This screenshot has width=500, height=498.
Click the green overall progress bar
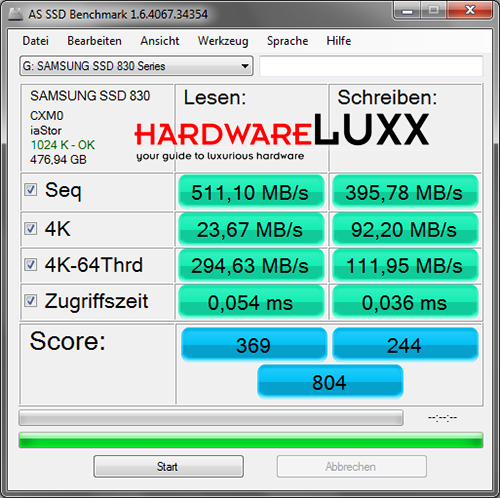point(251,440)
